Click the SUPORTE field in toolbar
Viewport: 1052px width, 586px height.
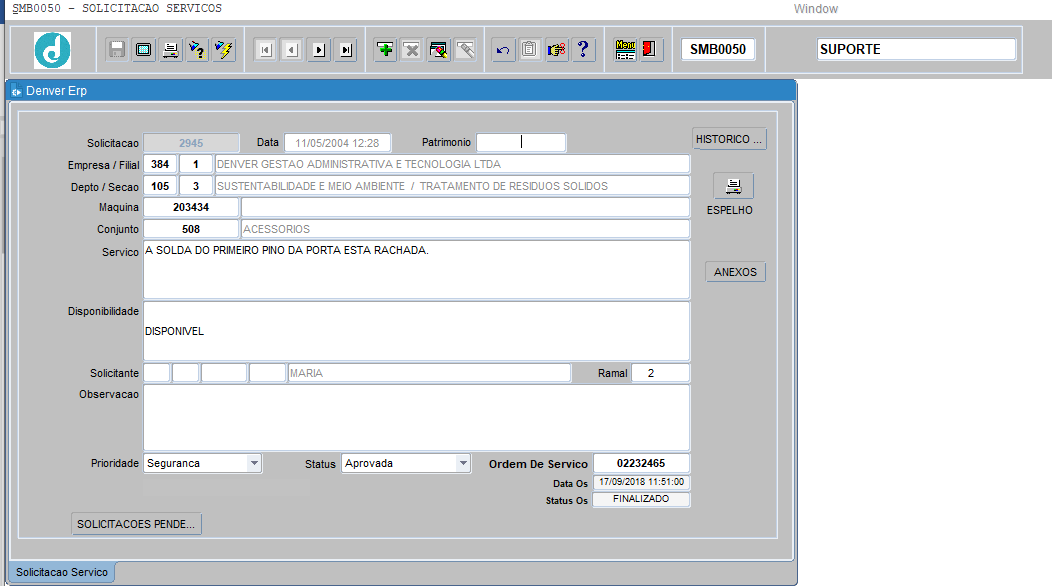click(916, 49)
